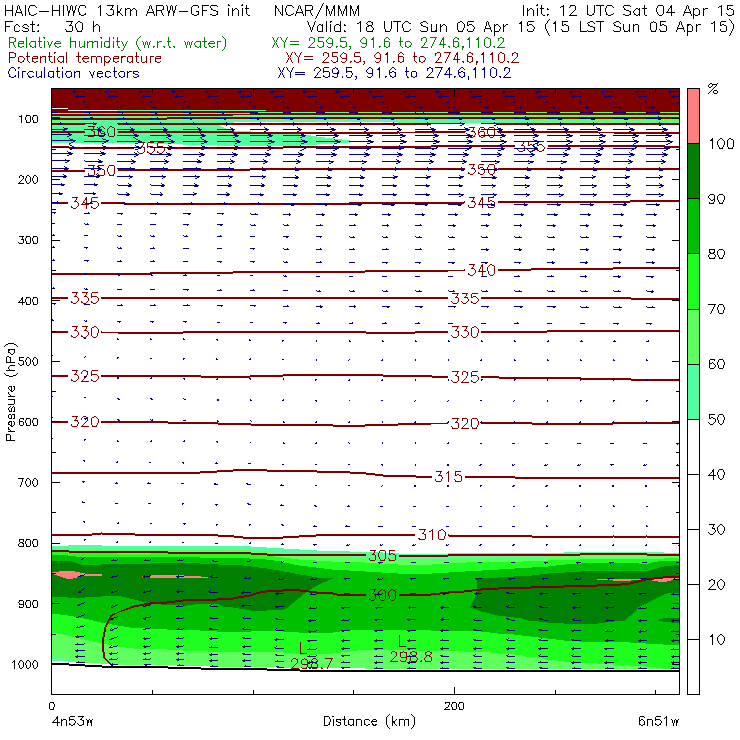
Task: Click the 'HAIC-HIWC 13km ARW-GFS init' title
Action: 126,10
